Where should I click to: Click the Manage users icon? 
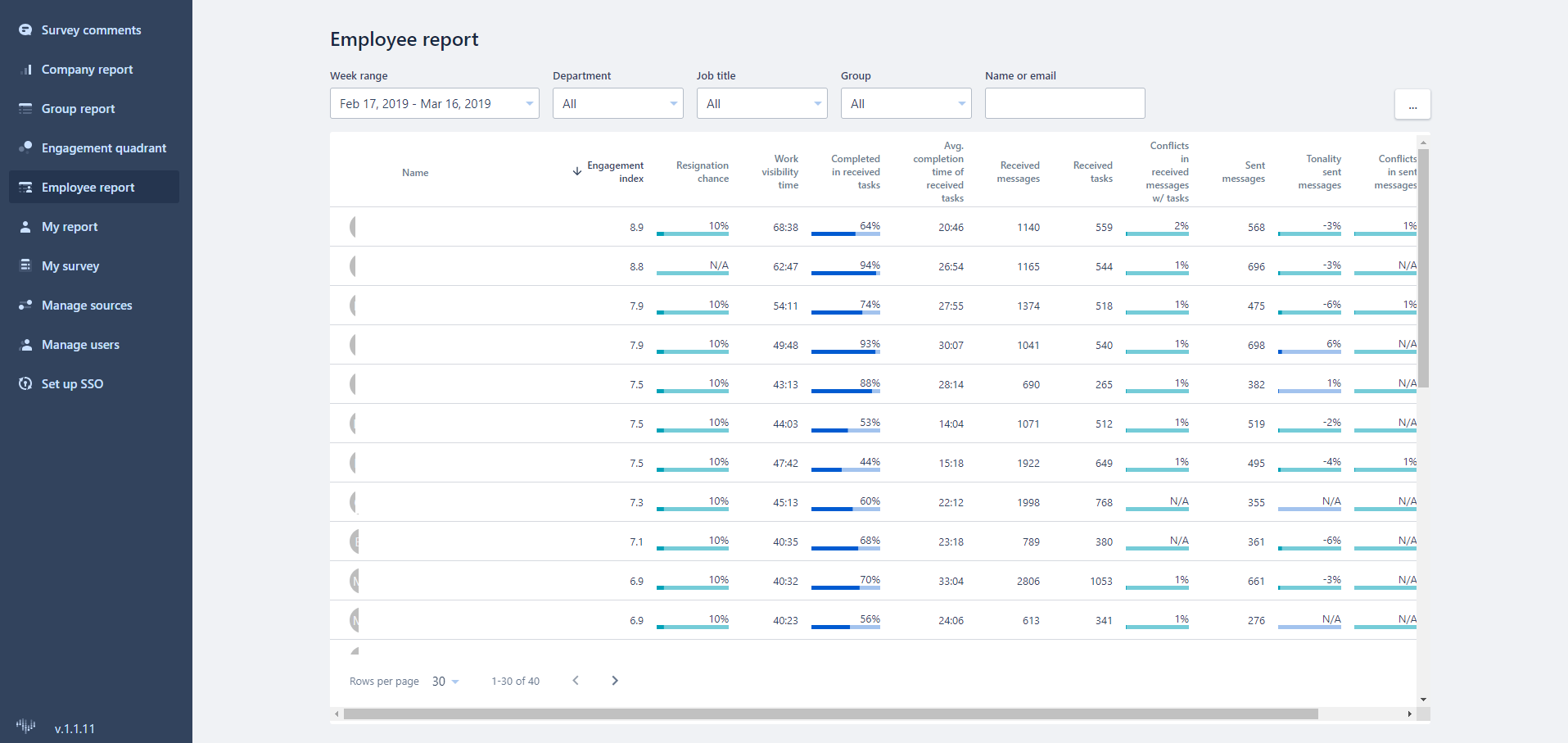pyautogui.click(x=25, y=345)
